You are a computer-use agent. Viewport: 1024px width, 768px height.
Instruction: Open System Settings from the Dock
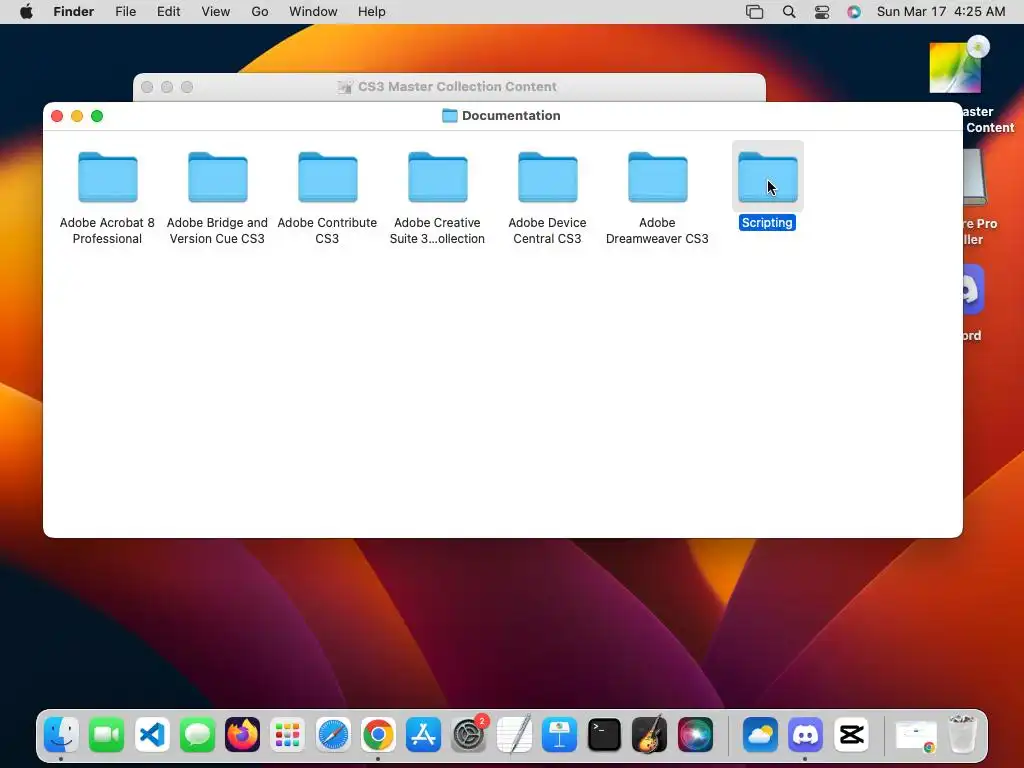469,735
